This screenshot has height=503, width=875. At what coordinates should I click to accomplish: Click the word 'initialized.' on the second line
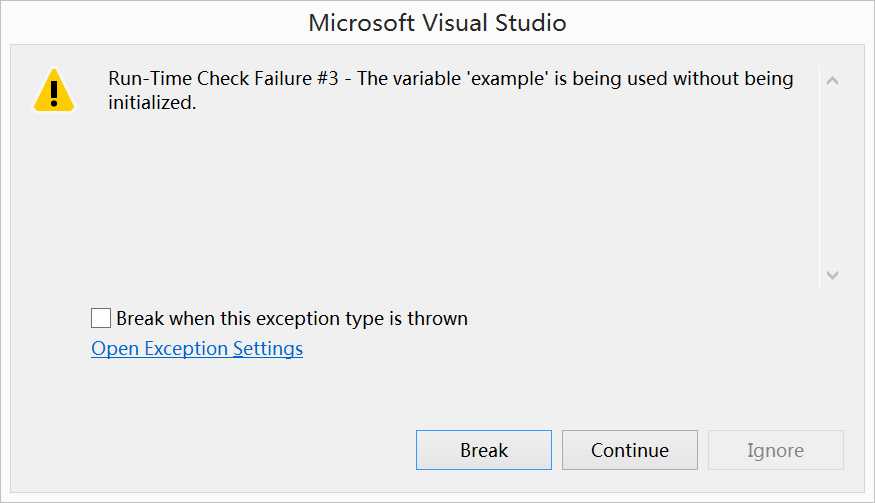click(152, 103)
